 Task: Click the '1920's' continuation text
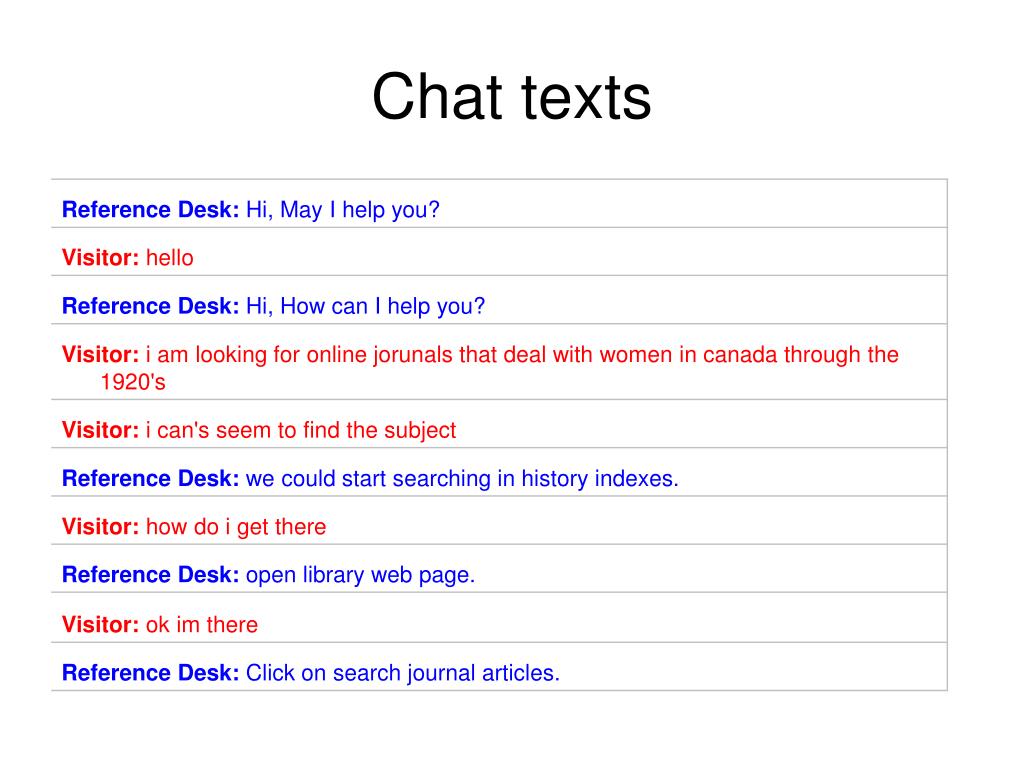(133, 382)
